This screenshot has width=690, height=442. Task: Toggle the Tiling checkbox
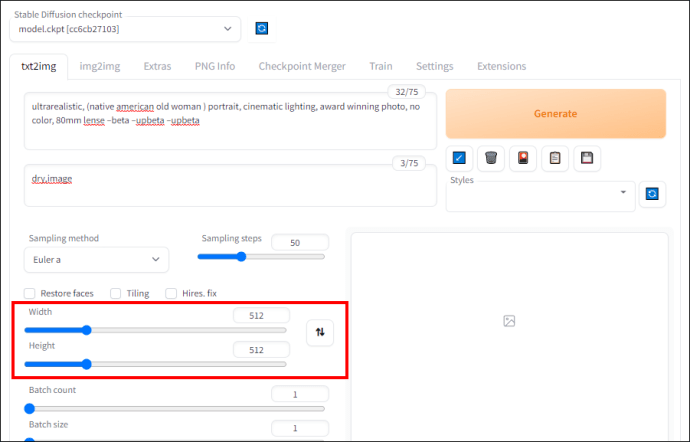pos(116,293)
